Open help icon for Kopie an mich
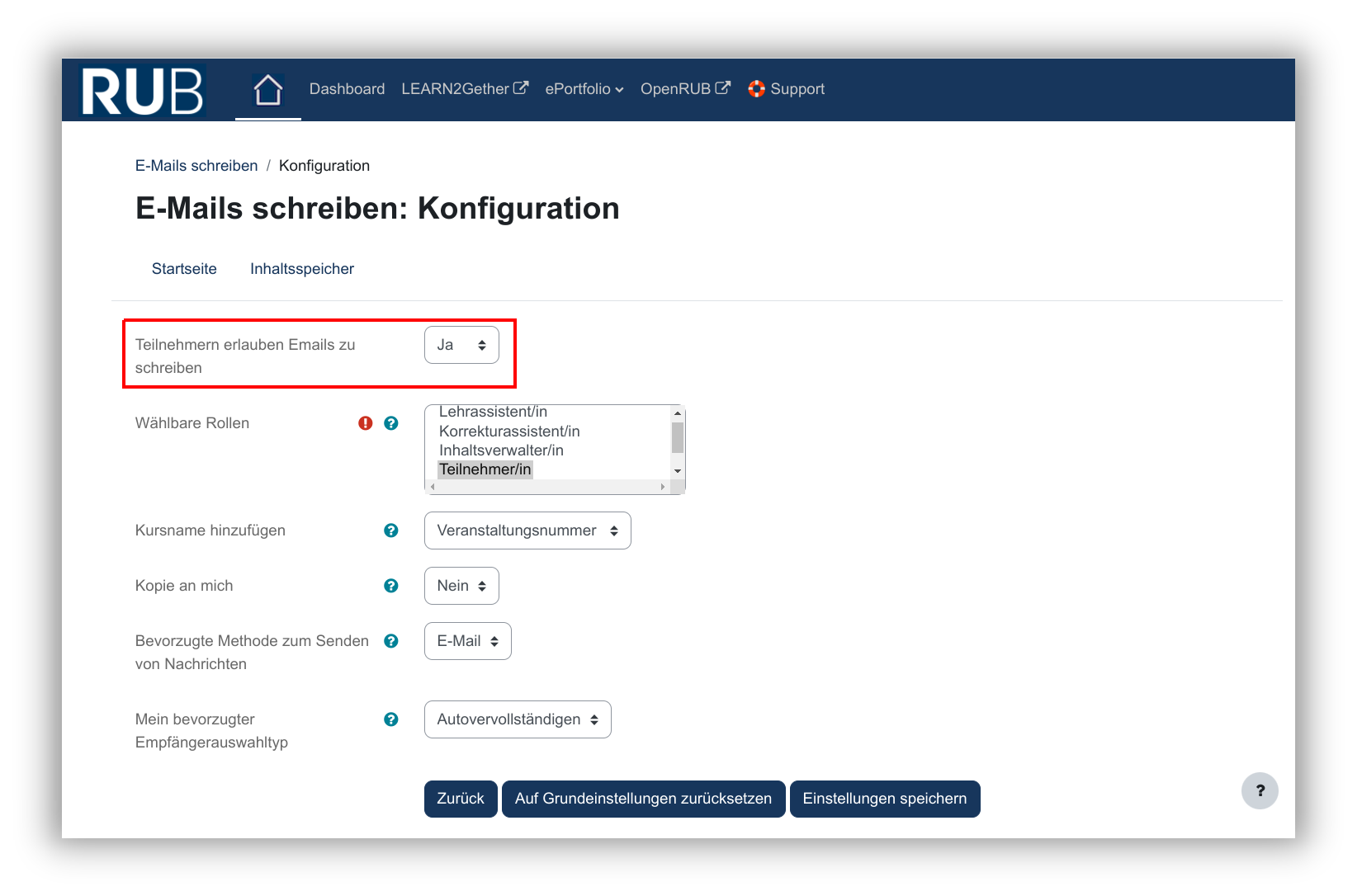Screen dimensions: 1362x896 tap(391, 586)
